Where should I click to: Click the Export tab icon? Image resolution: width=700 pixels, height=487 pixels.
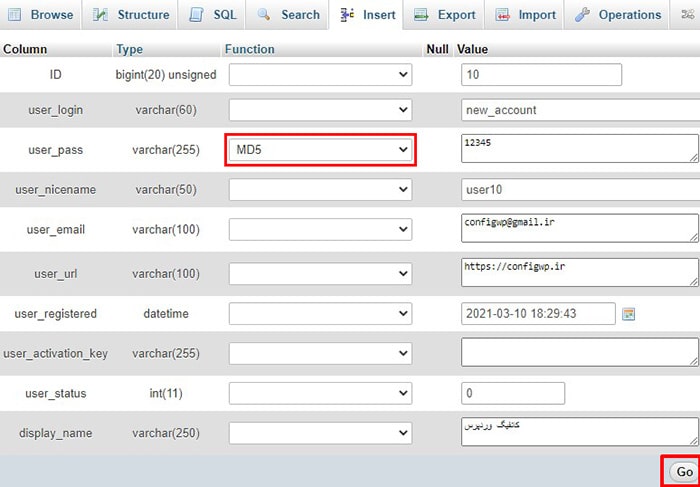(421, 15)
